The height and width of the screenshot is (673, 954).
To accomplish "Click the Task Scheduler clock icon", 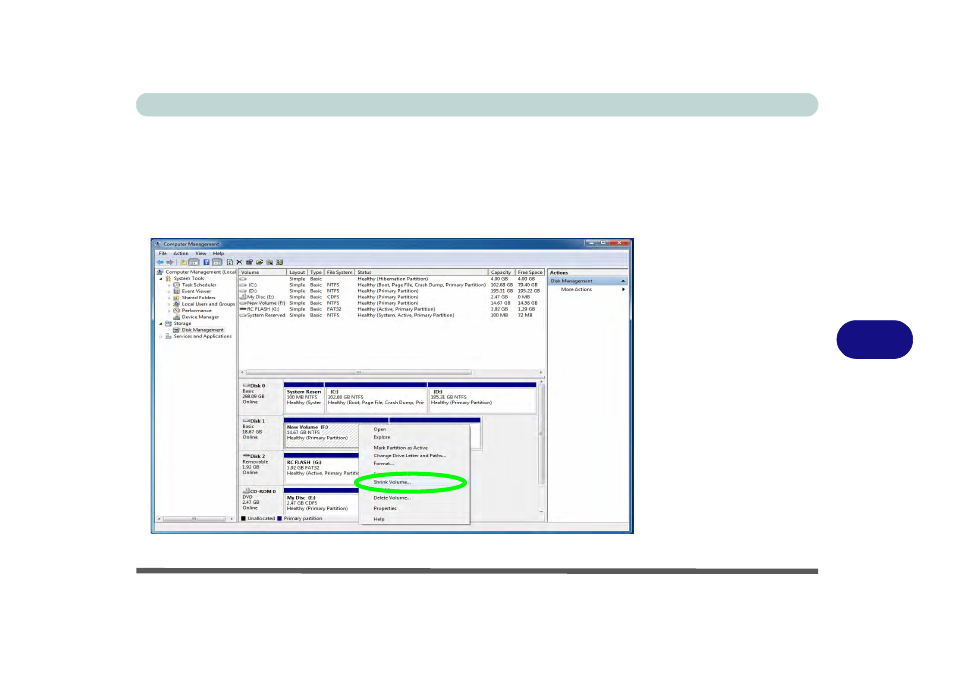I will point(176,285).
